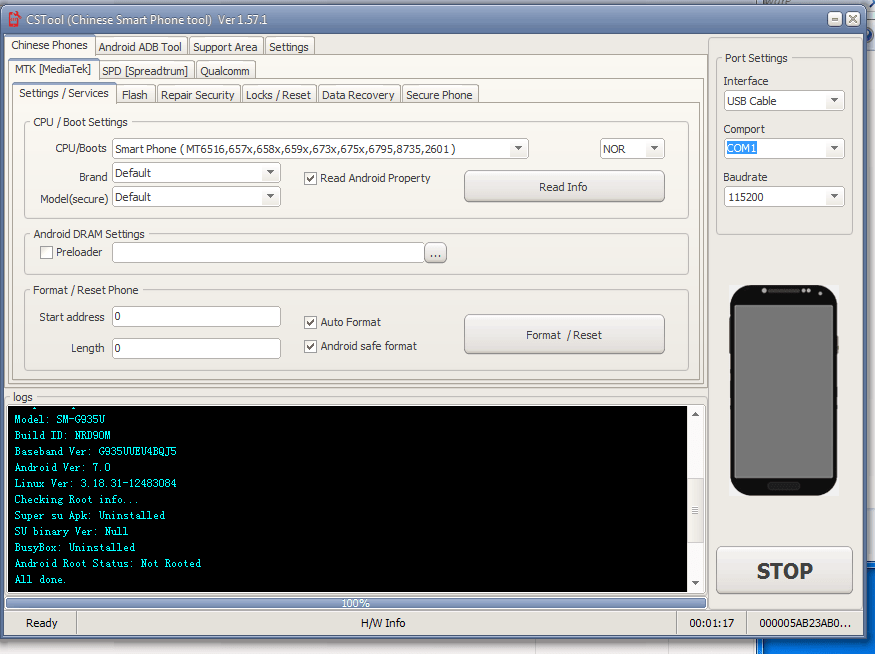Screen dimensions: 875x654
Task: Go to Support Area tab
Action: click(225, 47)
